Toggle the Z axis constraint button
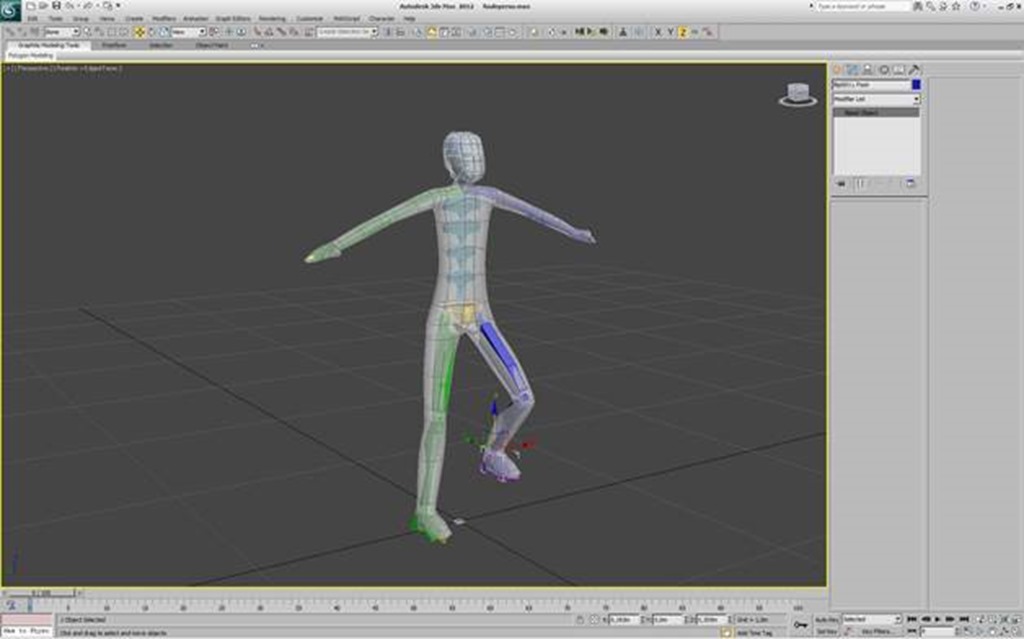1024x639 pixels. (683, 32)
